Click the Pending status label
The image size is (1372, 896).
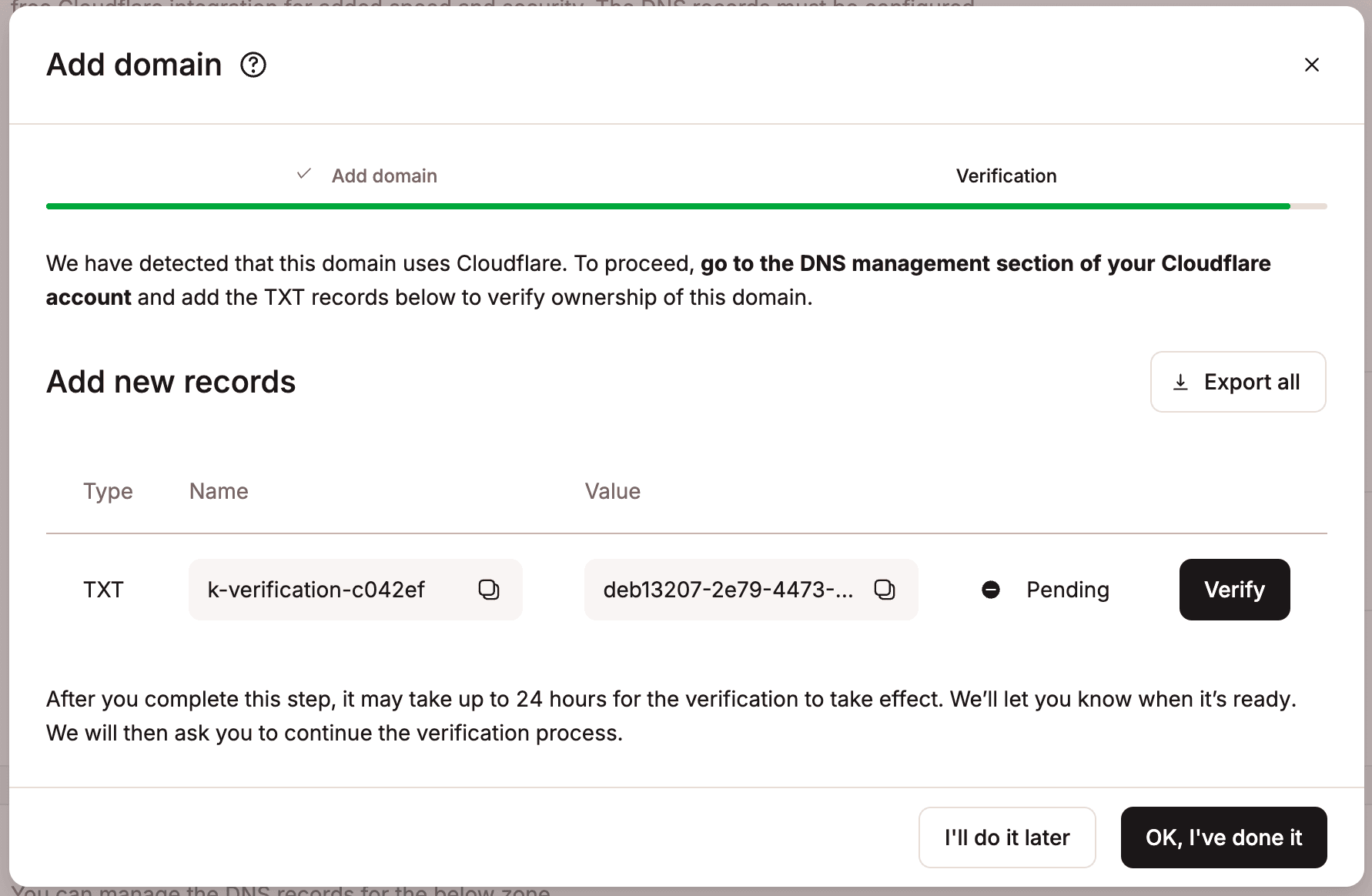[x=1067, y=590]
